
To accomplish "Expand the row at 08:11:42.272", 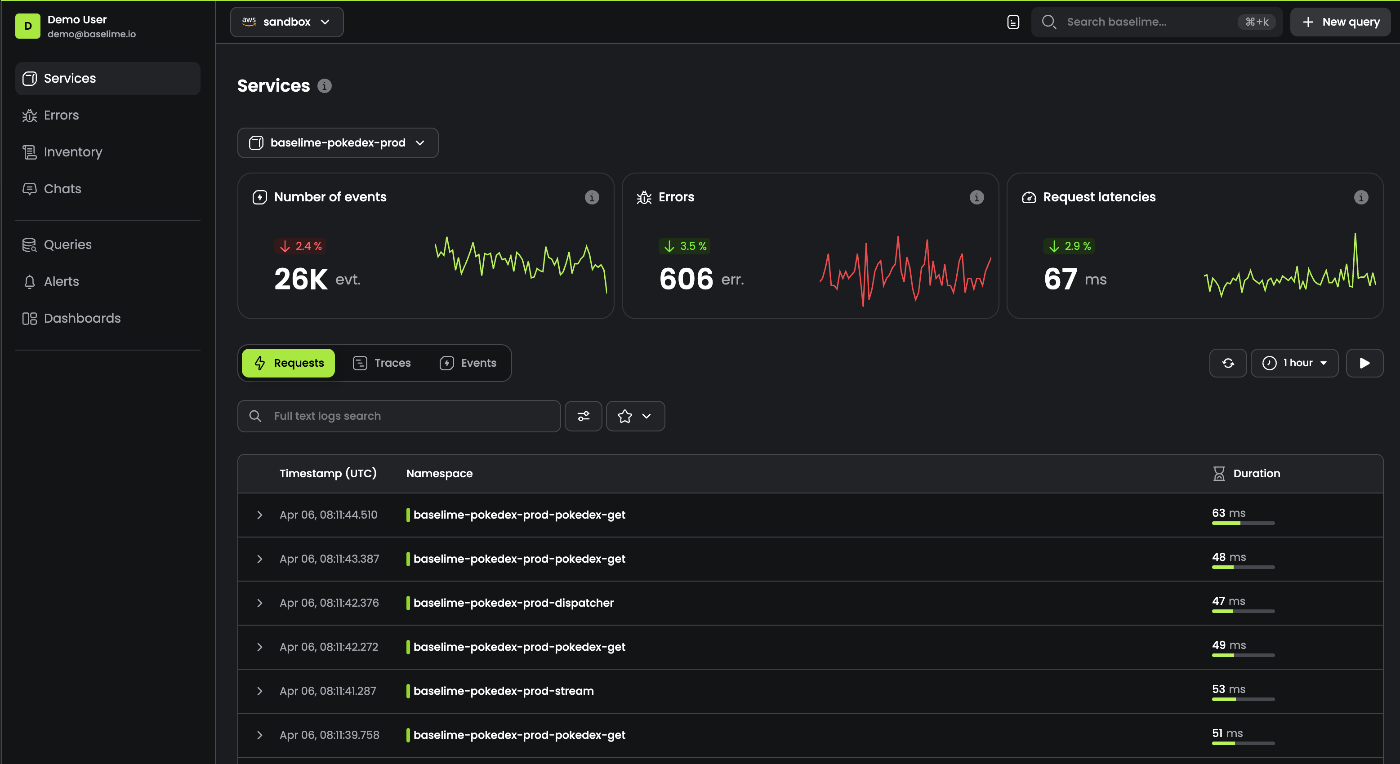I will (260, 647).
